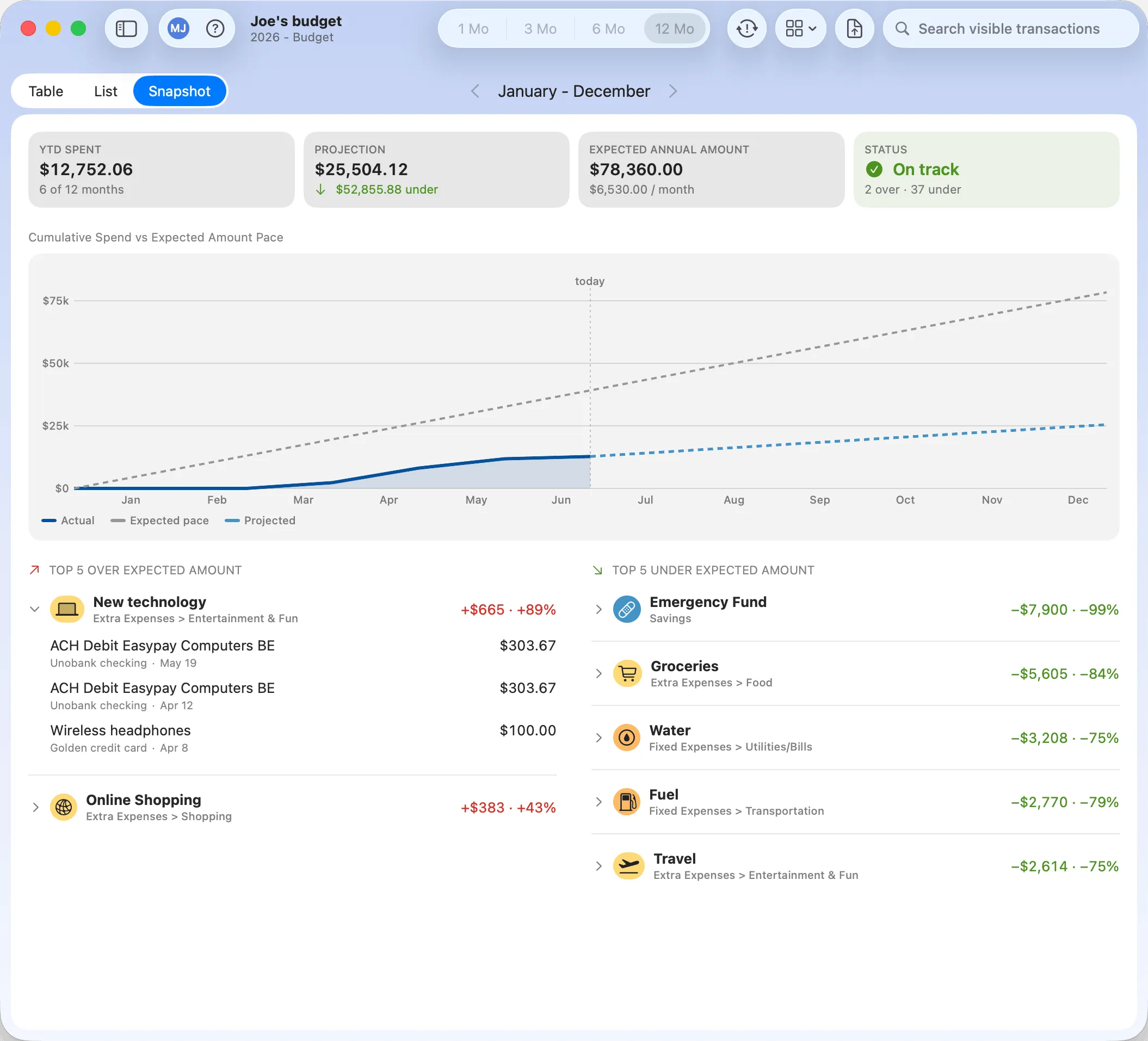Viewport: 1148px width, 1041px height.
Task: Go to previous period arrow
Action: pos(475,91)
